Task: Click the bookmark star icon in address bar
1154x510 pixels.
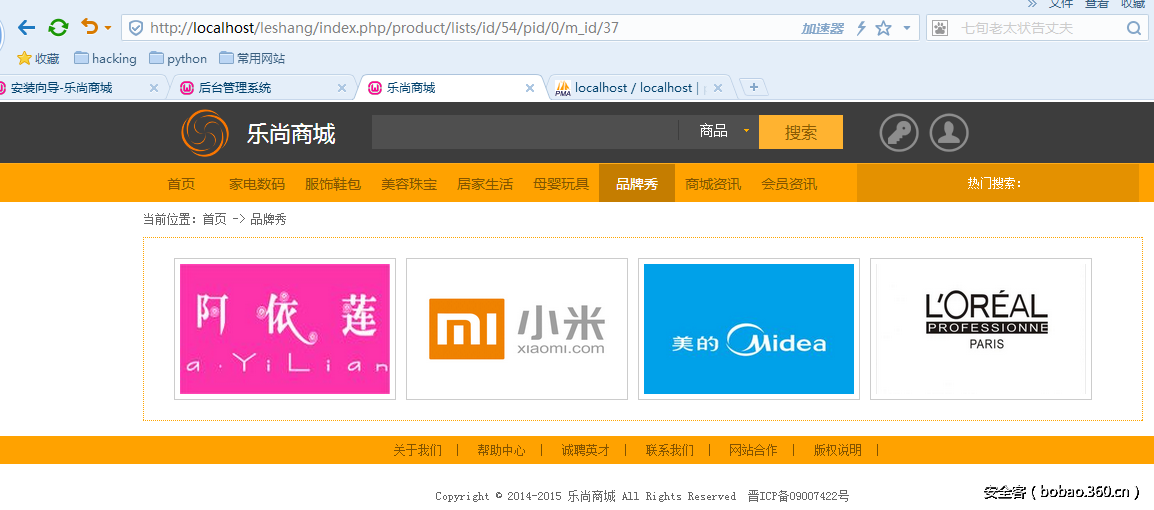Action: pos(883,28)
